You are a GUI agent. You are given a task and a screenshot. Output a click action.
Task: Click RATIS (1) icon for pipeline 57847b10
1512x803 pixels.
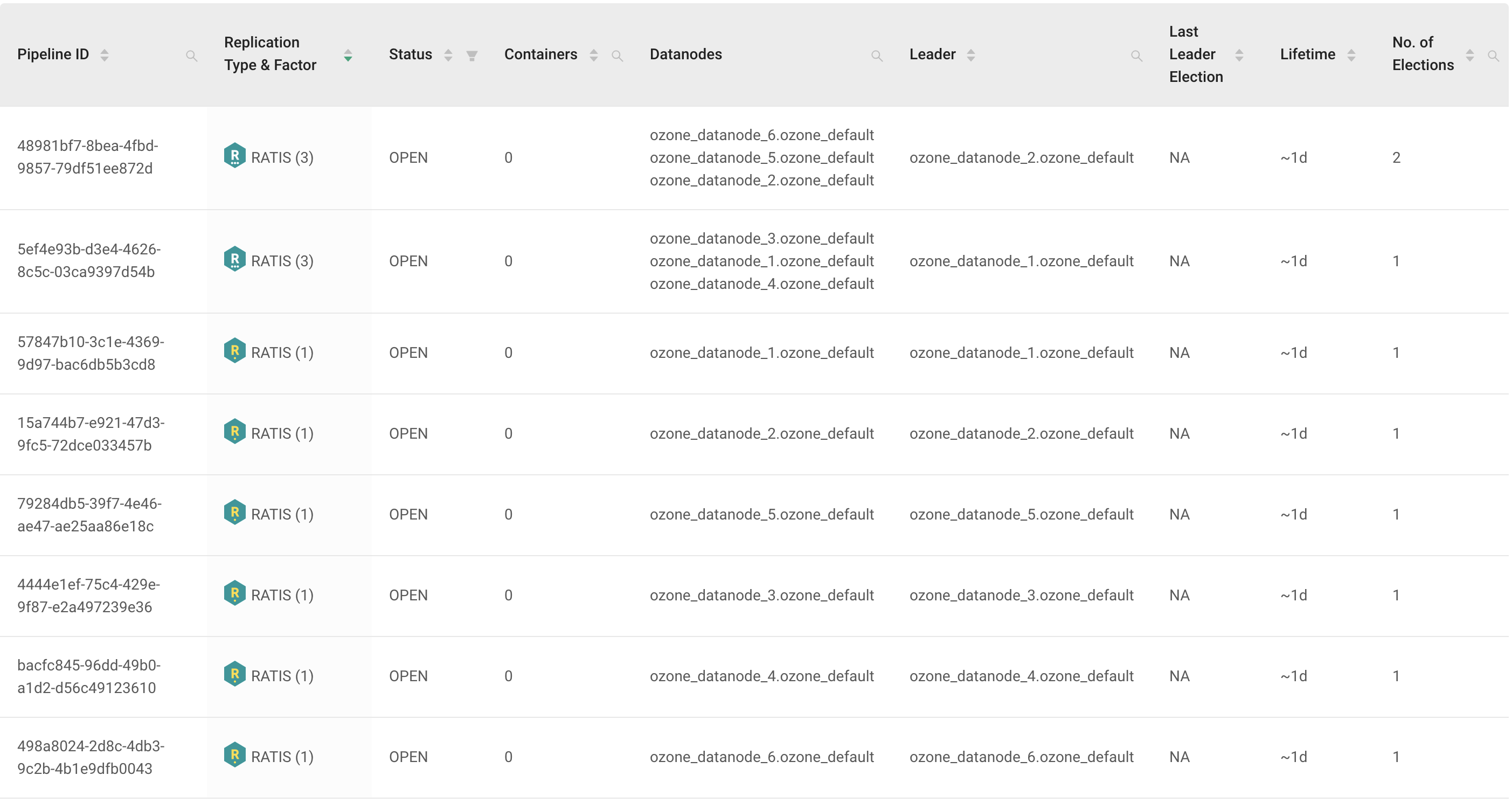point(235,351)
